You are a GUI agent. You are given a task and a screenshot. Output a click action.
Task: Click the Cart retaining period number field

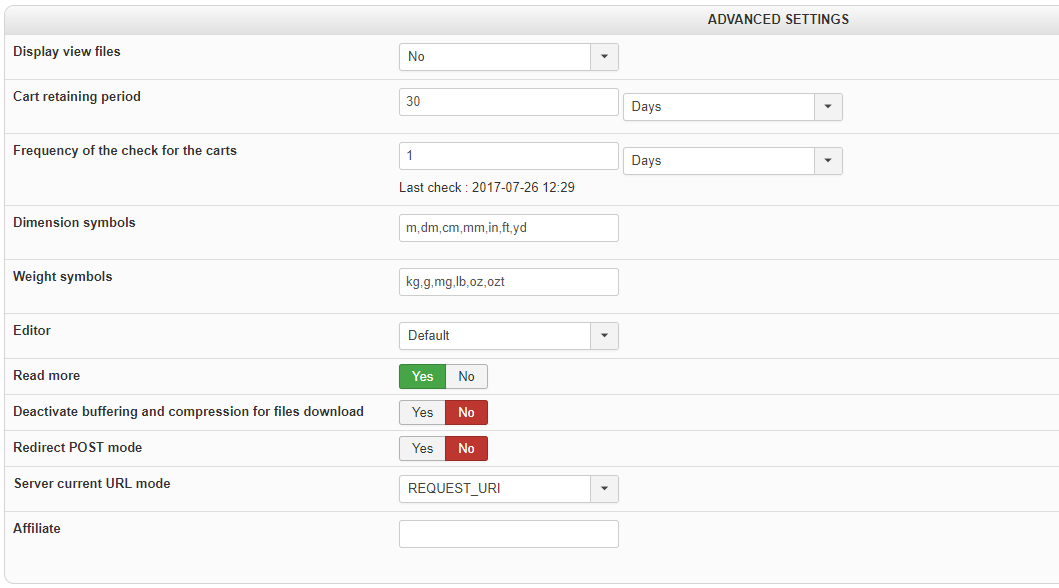[508, 102]
